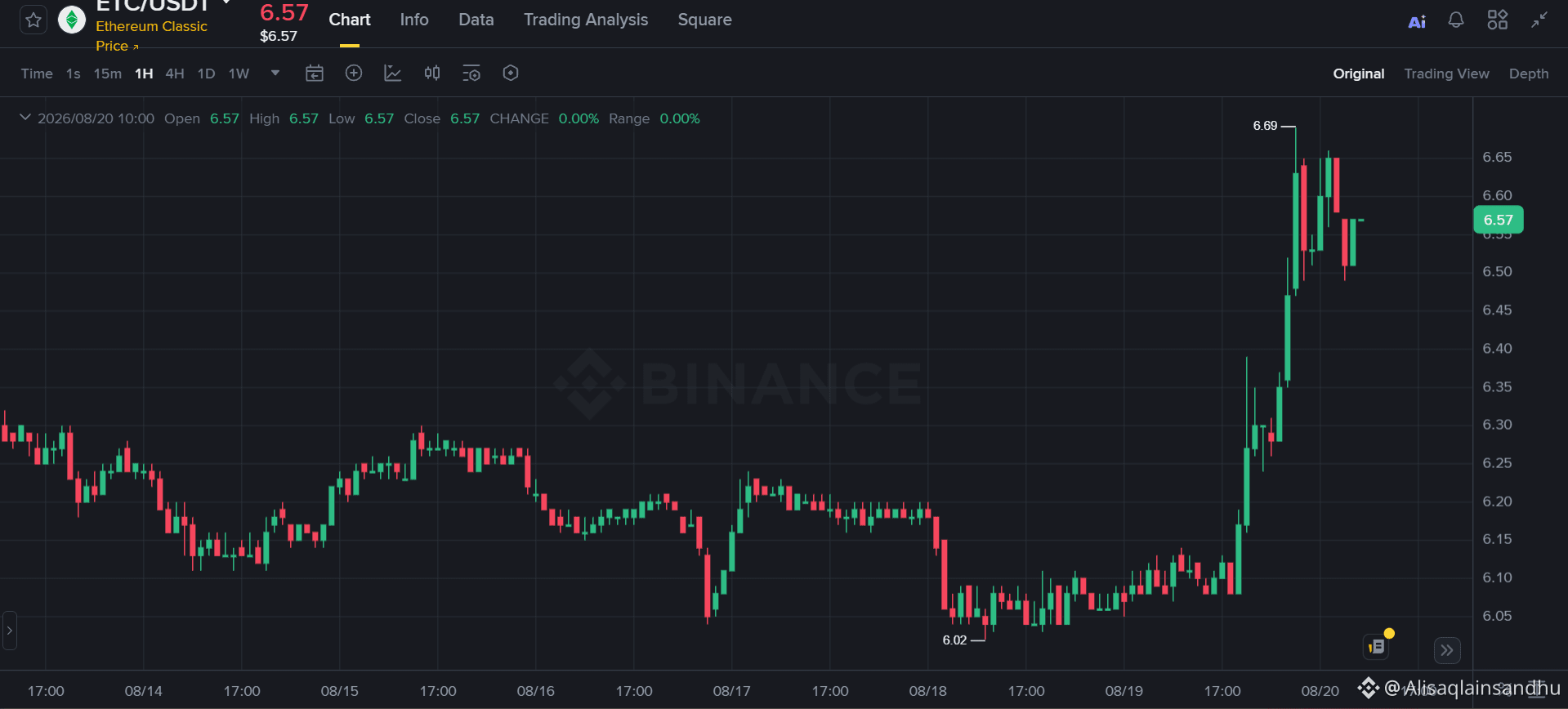Click the 6.05 price axis label
Image resolution: width=1568 pixels, height=709 pixels.
pos(1497,616)
